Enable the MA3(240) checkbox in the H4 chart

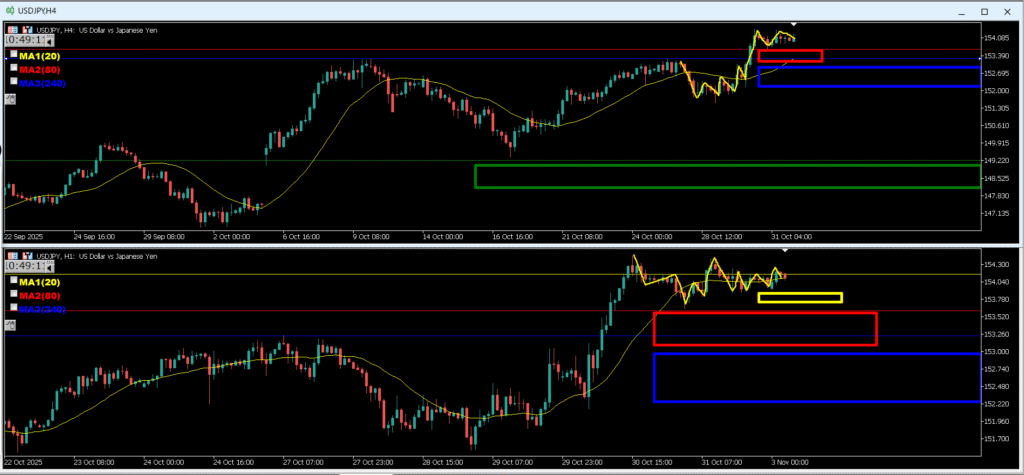[x=13, y=81]
